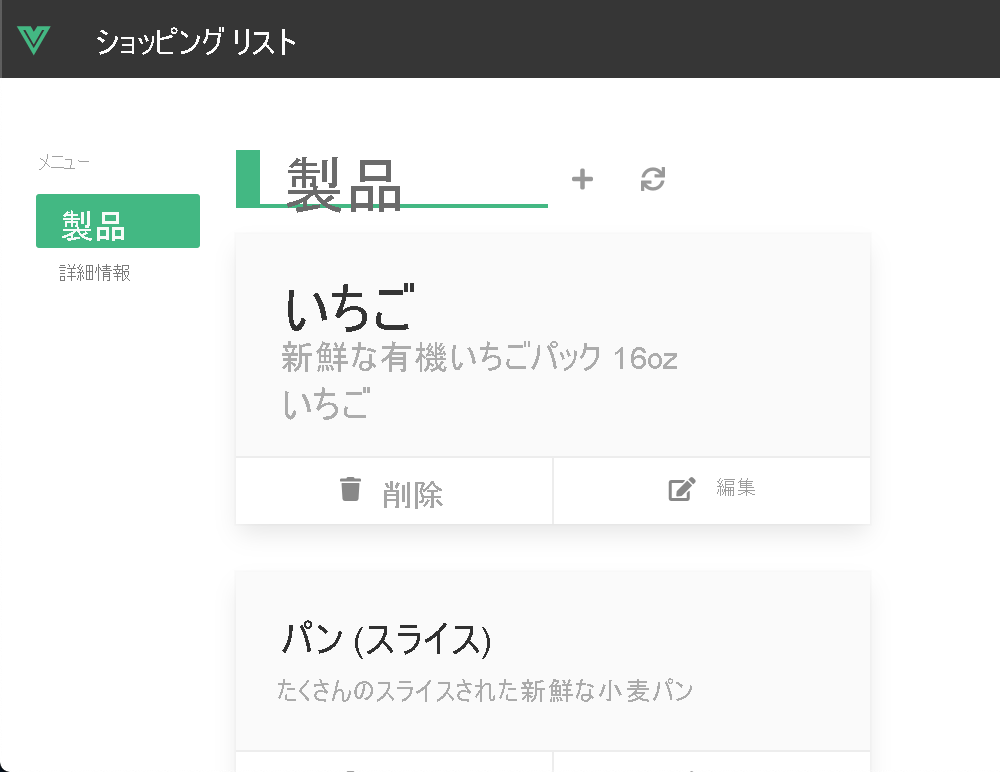Click the ショッピング リスト title link

click(196, 42)
